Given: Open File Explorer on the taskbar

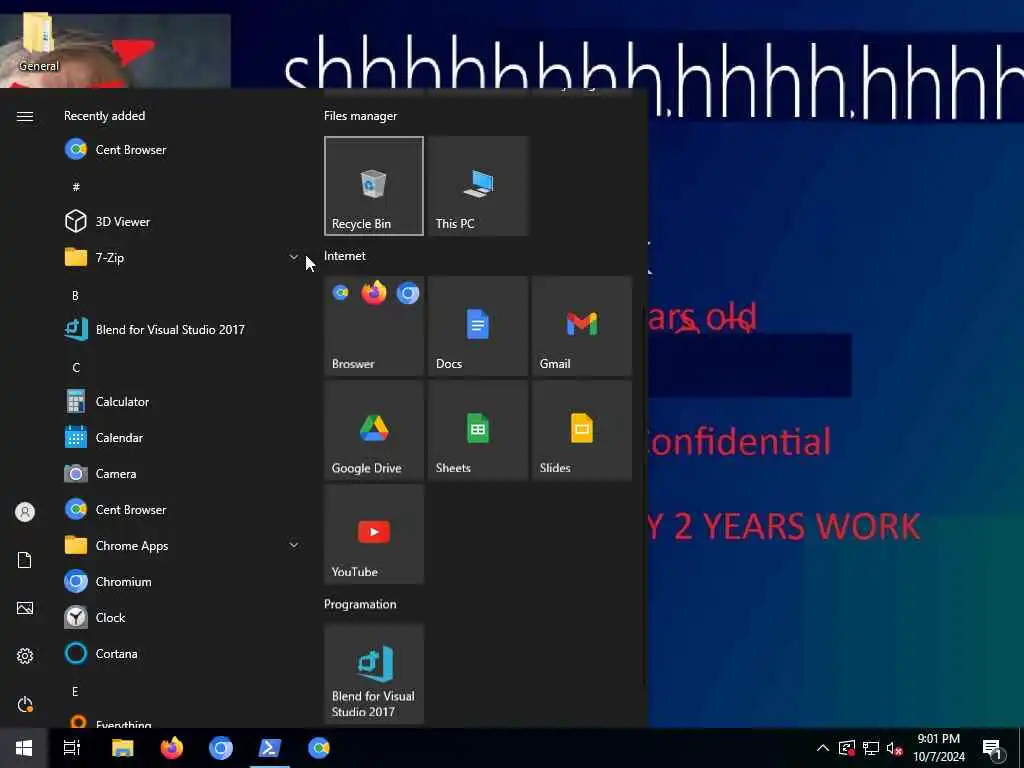Looking at the screenshot, I should 122,748.
